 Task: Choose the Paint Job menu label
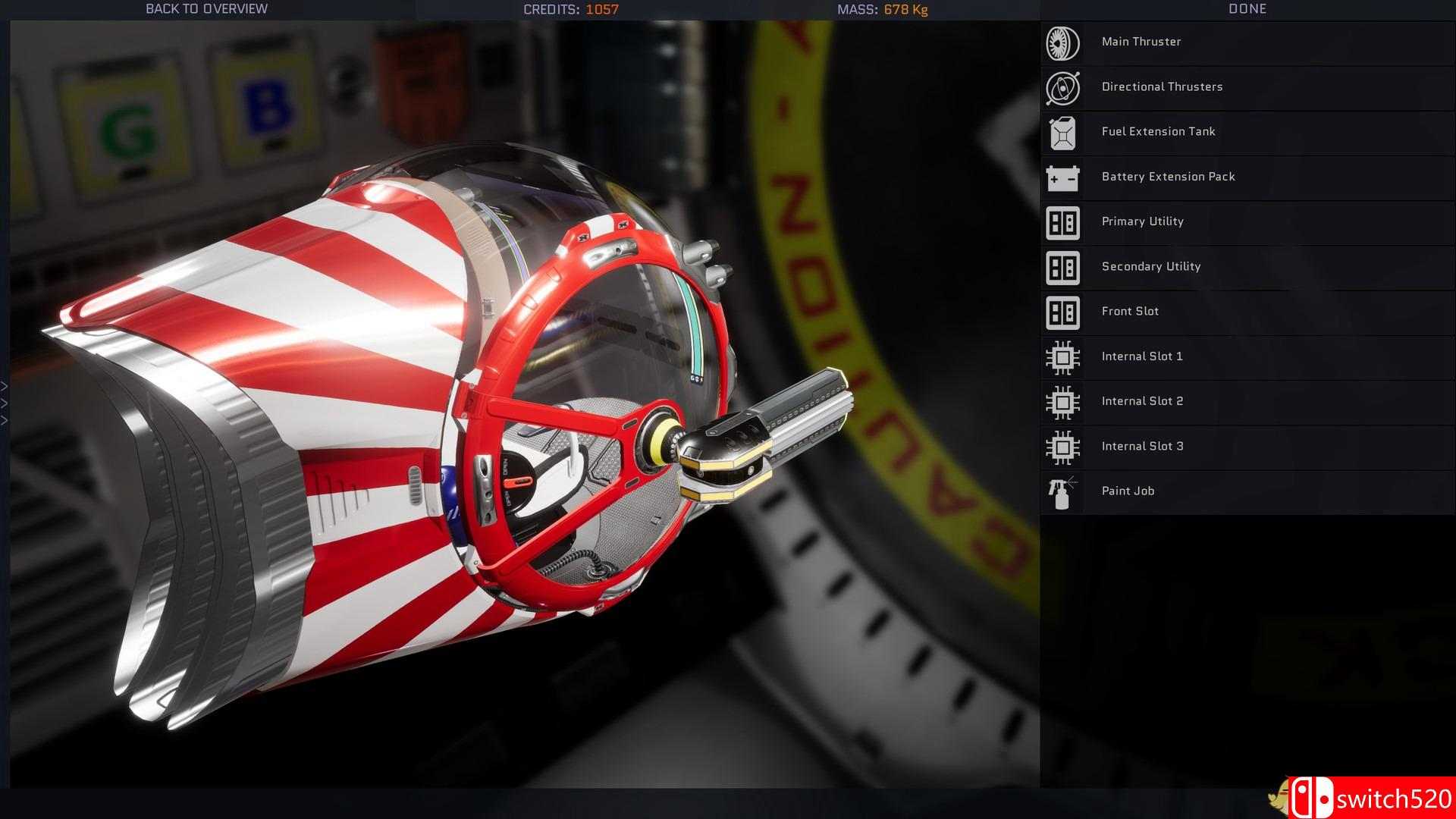tap(1128, 491)
